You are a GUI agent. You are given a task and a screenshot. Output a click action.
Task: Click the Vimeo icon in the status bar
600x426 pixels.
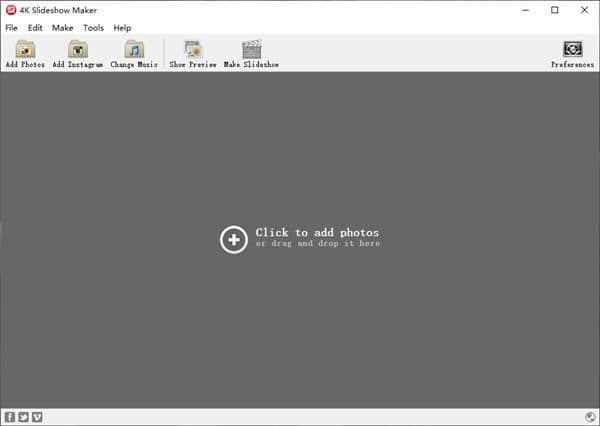click(37, 417)
